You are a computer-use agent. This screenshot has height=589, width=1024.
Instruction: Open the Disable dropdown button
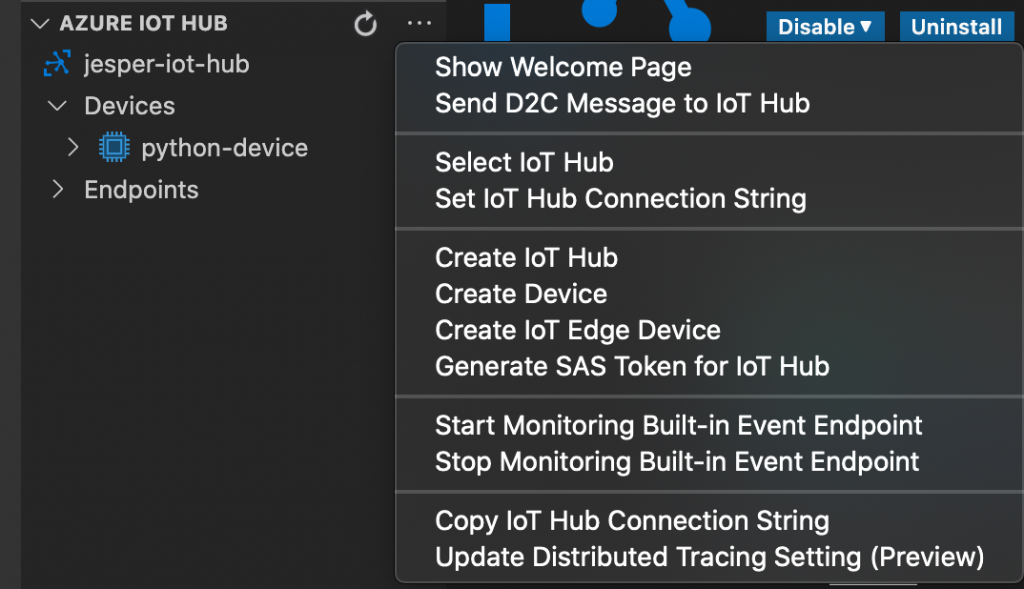(x=825, y=27)
